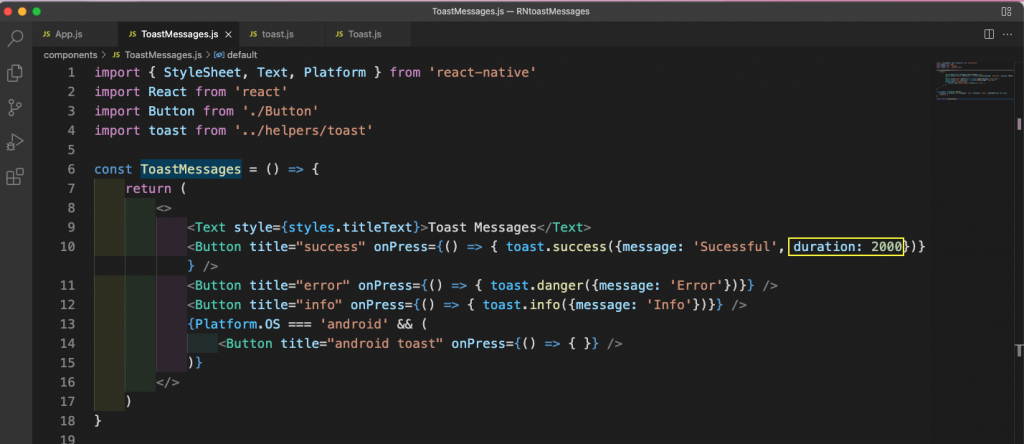The height and width of the screenshot is (444, 1024).
Task: Click the split editor icon
Action: click(989, 34)
